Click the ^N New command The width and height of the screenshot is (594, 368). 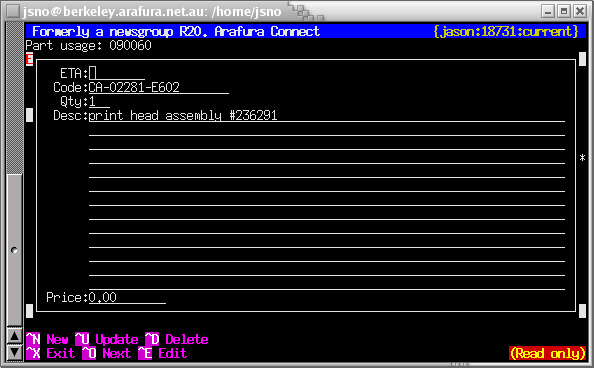47,339
